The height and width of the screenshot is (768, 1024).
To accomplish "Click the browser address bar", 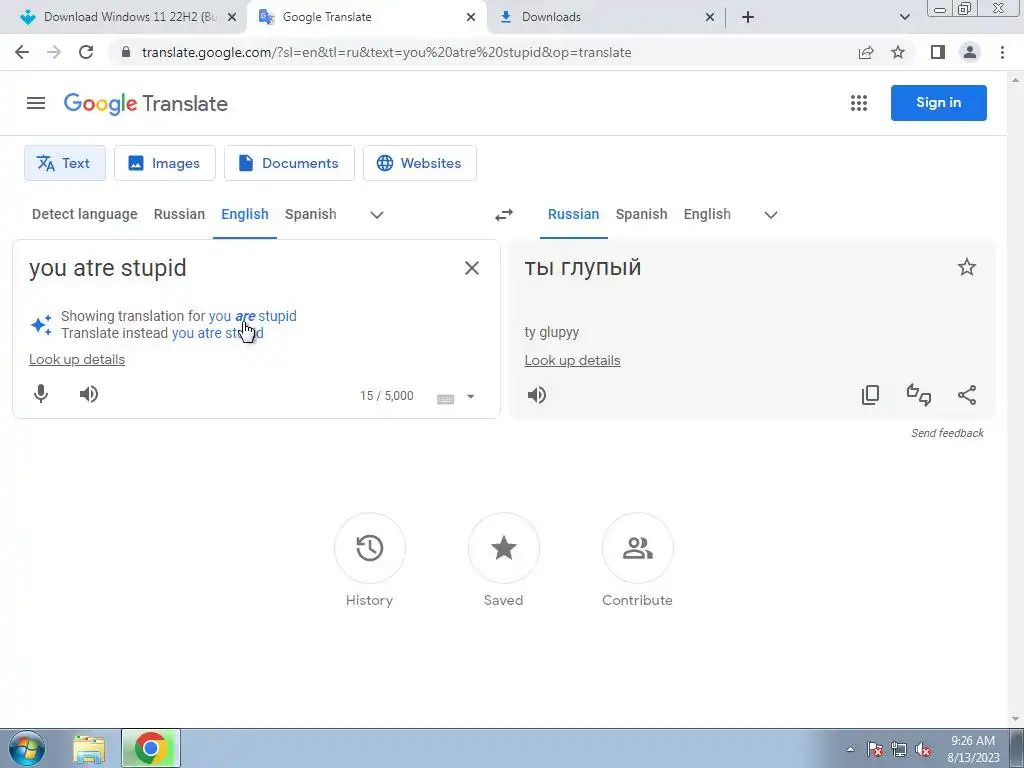I will coord(483,52).
